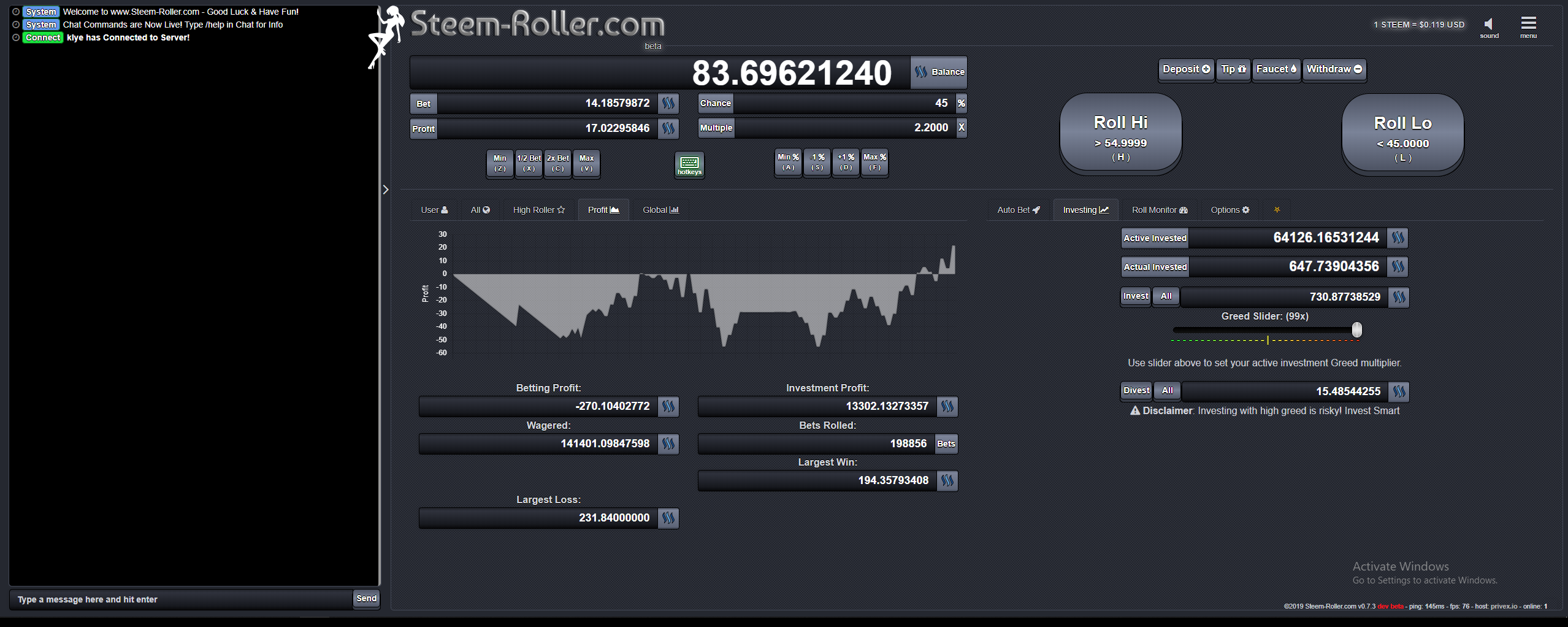
Task: Switch to the User tab
Action: [x=434, y=210]
